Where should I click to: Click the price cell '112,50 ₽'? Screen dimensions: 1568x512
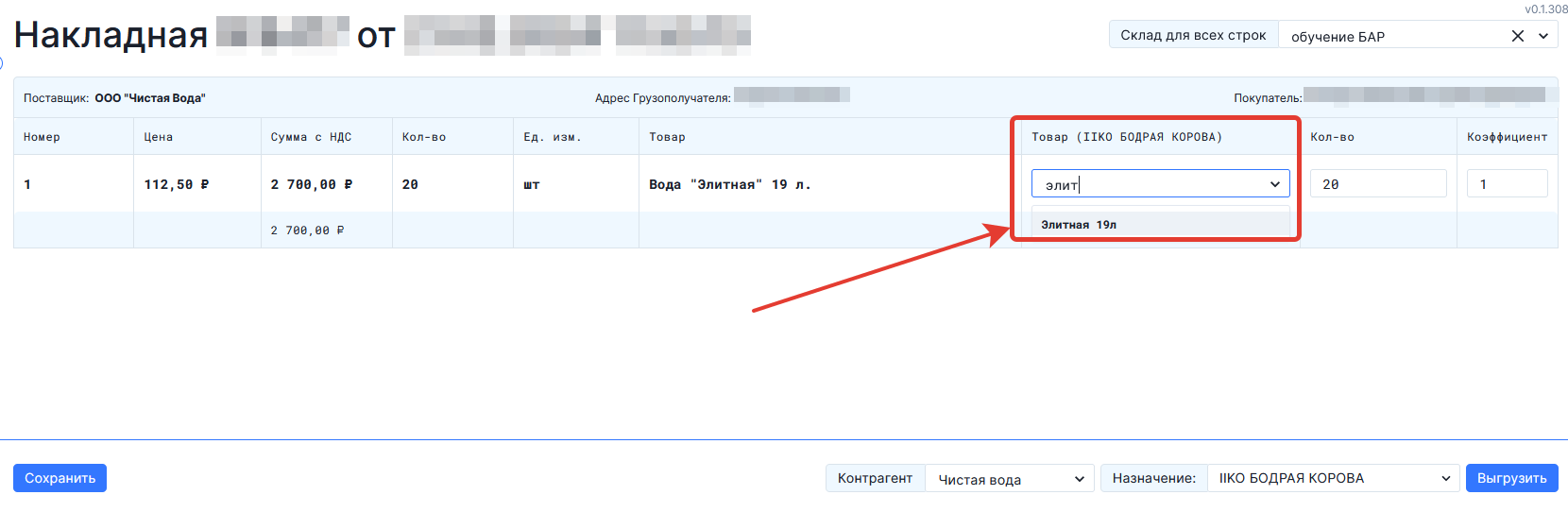point(177,184)
